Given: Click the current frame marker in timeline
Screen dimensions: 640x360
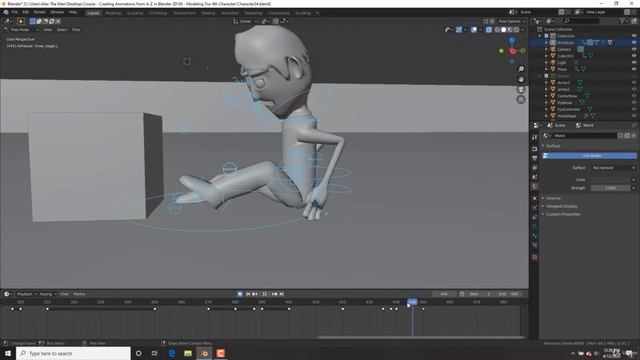Looking at the screenshot, I should [x=412, y=302].
